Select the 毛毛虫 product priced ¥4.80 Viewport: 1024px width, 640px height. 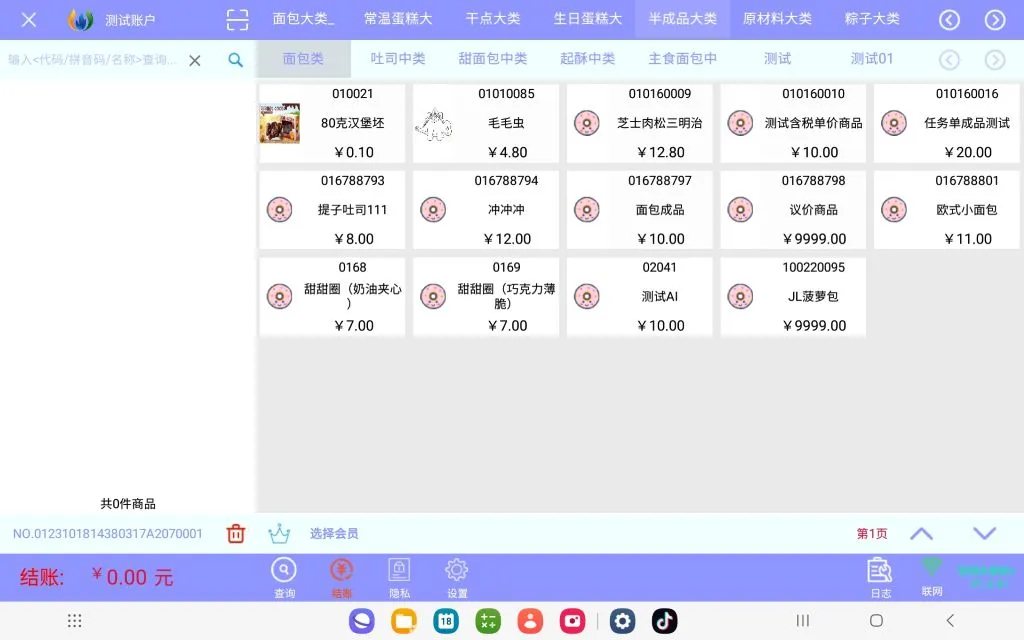click(x=486, y=123)
